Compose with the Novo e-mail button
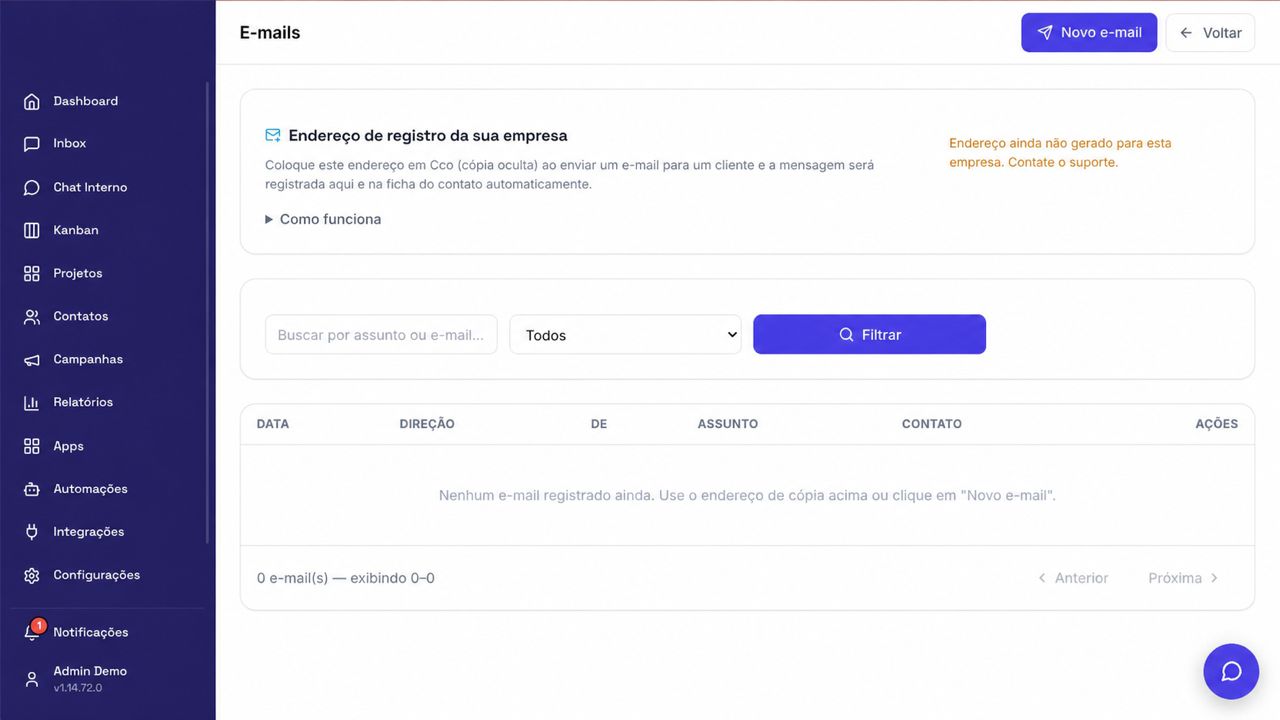Viewport: 1280px width, 720px height. pyautogui.click(x=1089, y=32)
